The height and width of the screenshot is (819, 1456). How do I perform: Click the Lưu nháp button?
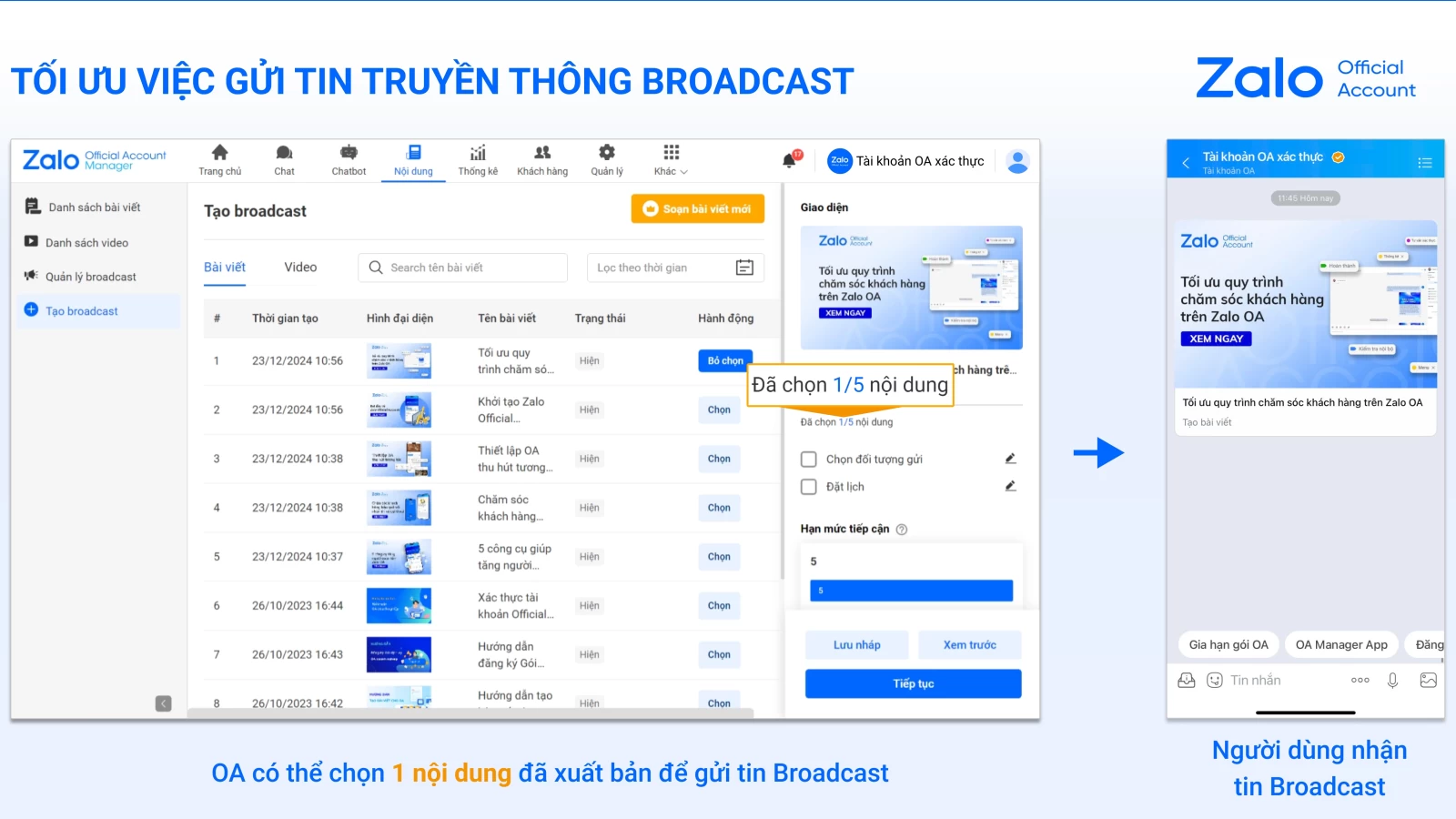[856, 645]
